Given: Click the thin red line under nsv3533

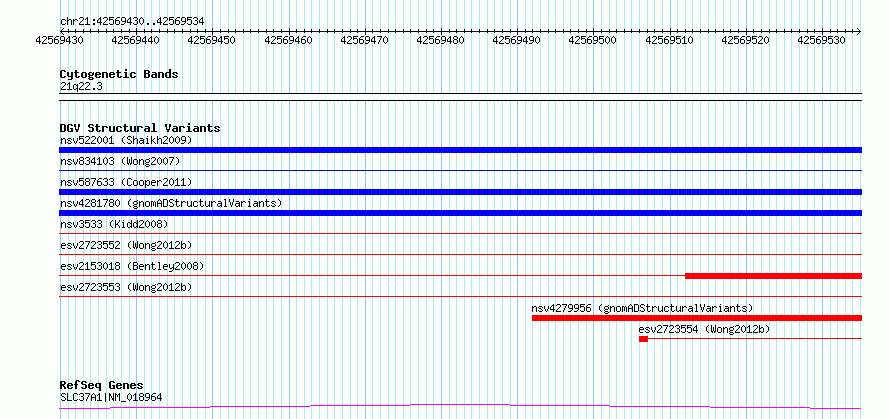Looking at the screenshot, I should [460, 233].
